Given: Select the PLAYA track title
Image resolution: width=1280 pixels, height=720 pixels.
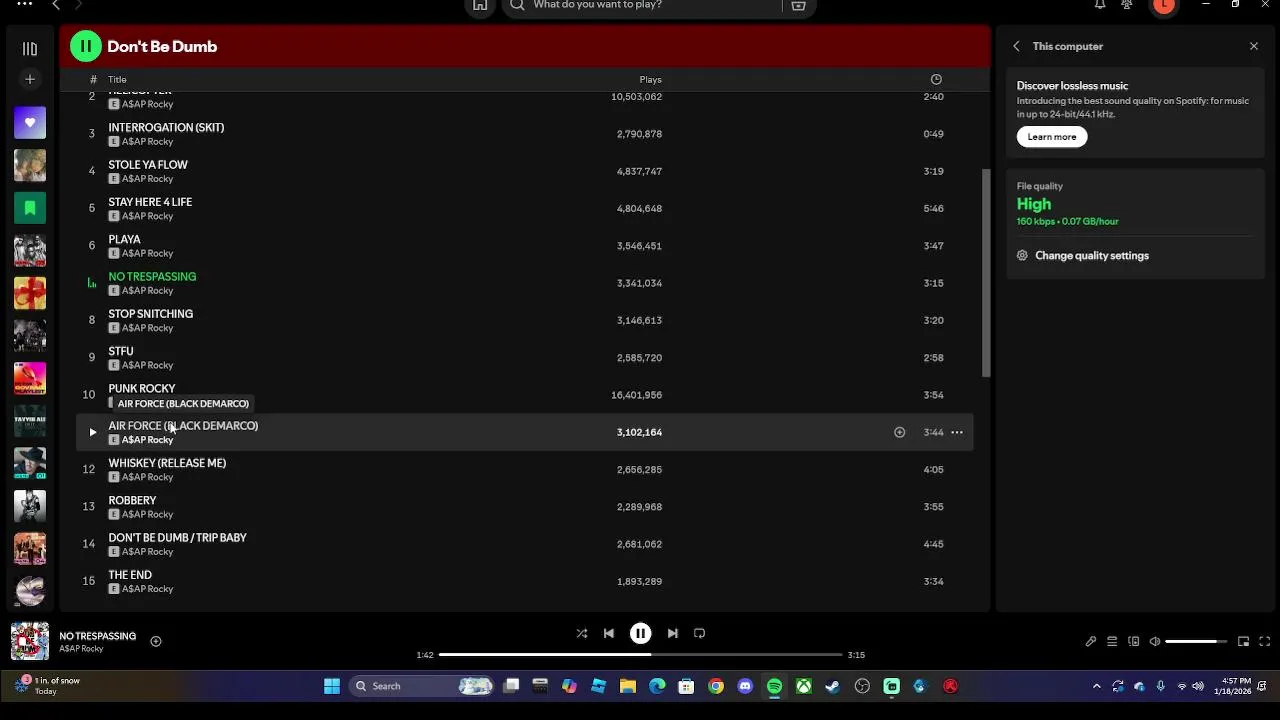Looking at the screenshot, I should (x=124, y=240).
